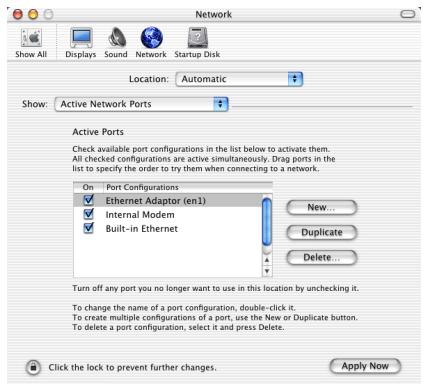Uncheck the Built-in Ethernet checkbox
The width and height of the screenshot is (423, 384).
(x=89, y=228)
